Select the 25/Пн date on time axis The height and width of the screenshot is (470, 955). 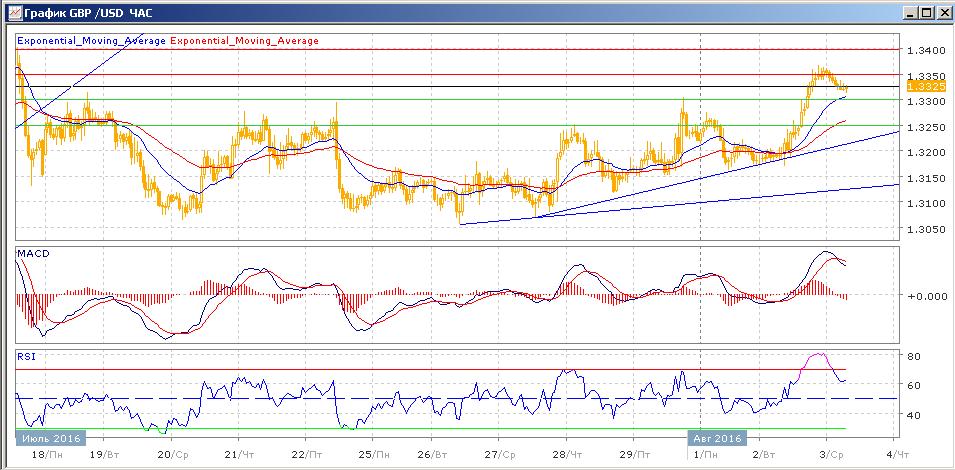(x=369, y=453)
